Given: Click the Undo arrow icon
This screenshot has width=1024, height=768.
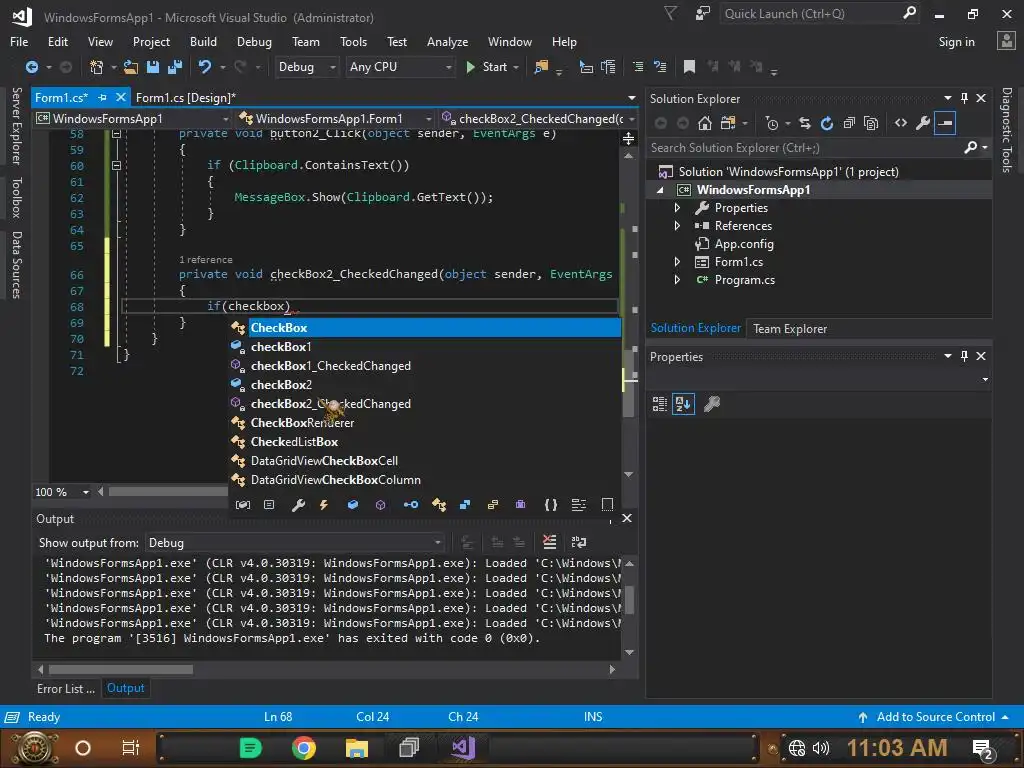Looking at the screenshot, I should pyautogui.click(x=204, y=67).
